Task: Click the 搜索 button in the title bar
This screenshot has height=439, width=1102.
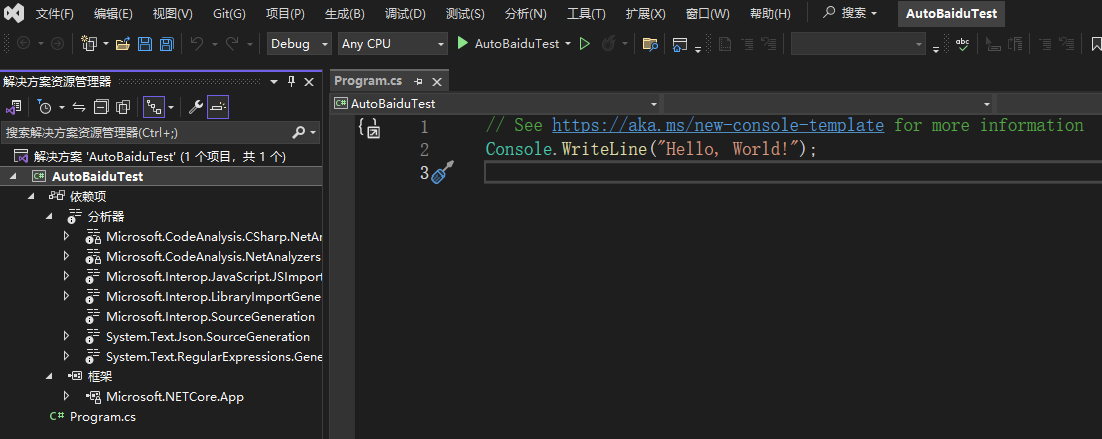Action: coord(850,13)
